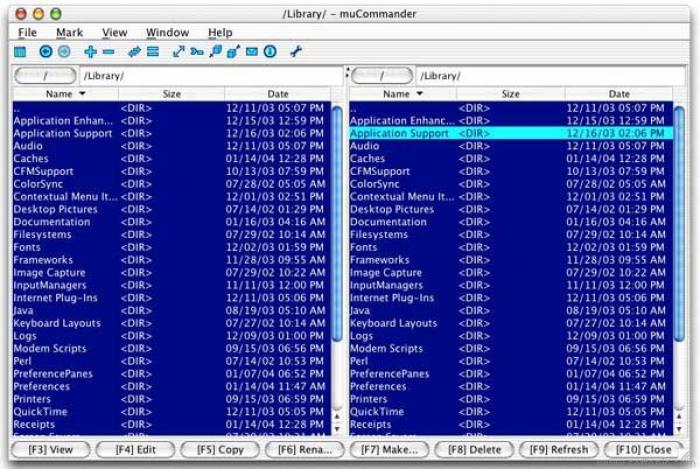Click the [F4] Edit button
This screenshot has width=700, height=469.
coord(135,450)
